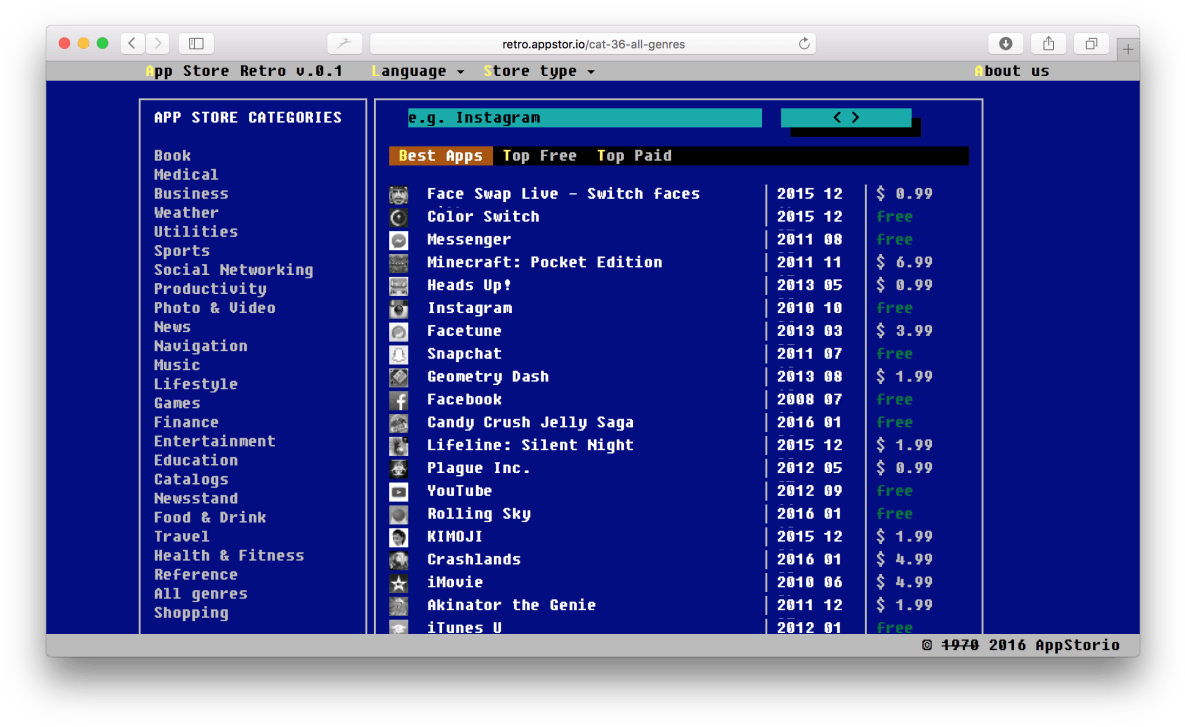Open the Health & Fitness category

(x=229, y=555)
